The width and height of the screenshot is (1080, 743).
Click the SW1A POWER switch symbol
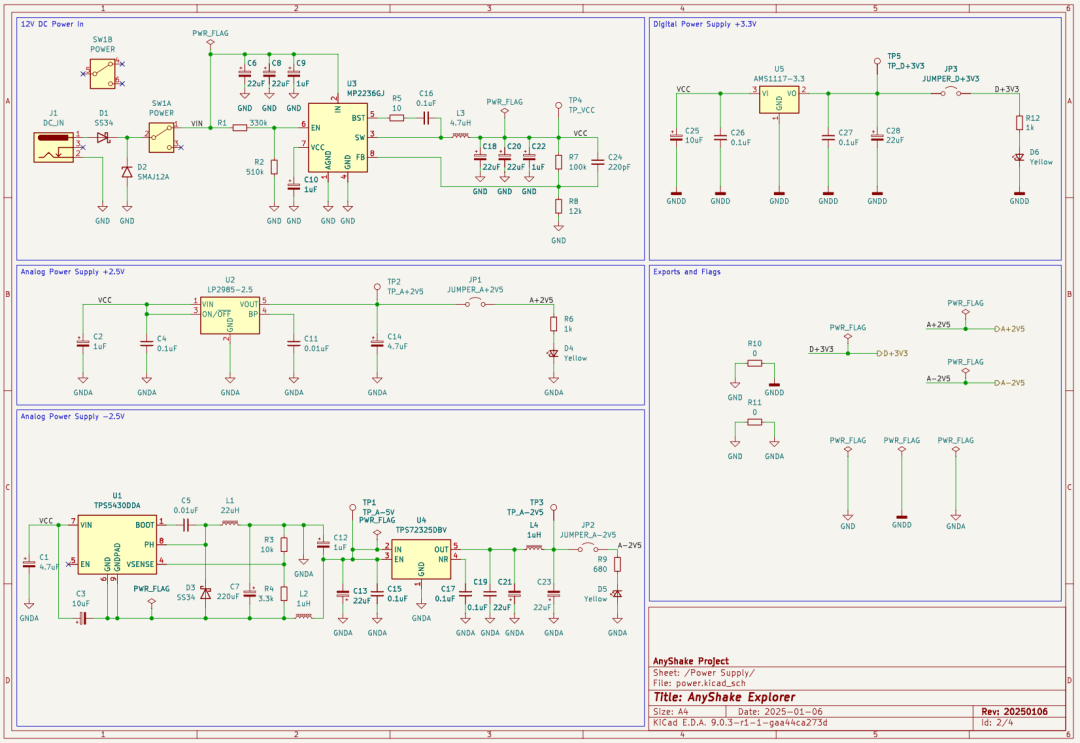pyautogui.click(x=162, y=138)
